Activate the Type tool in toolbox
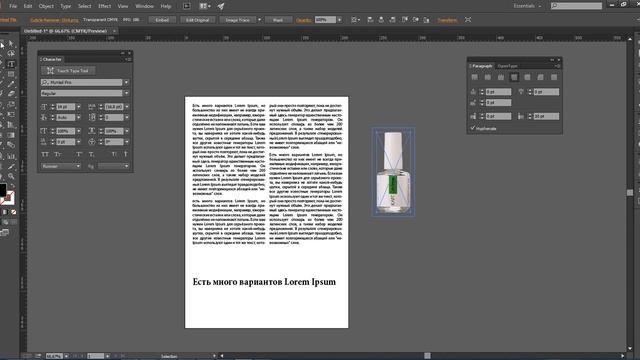Screen dimensions: 640x360 click(11, 64)
